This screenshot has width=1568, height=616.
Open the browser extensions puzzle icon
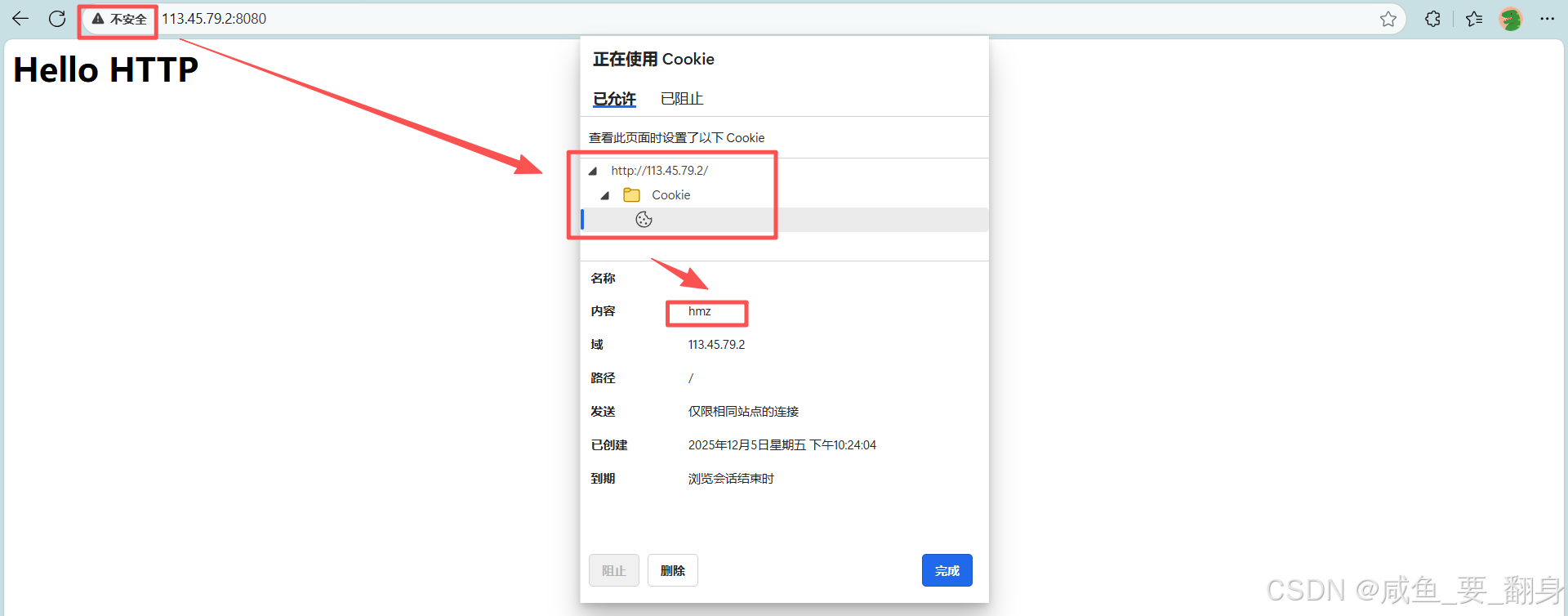pos(1432,19)
